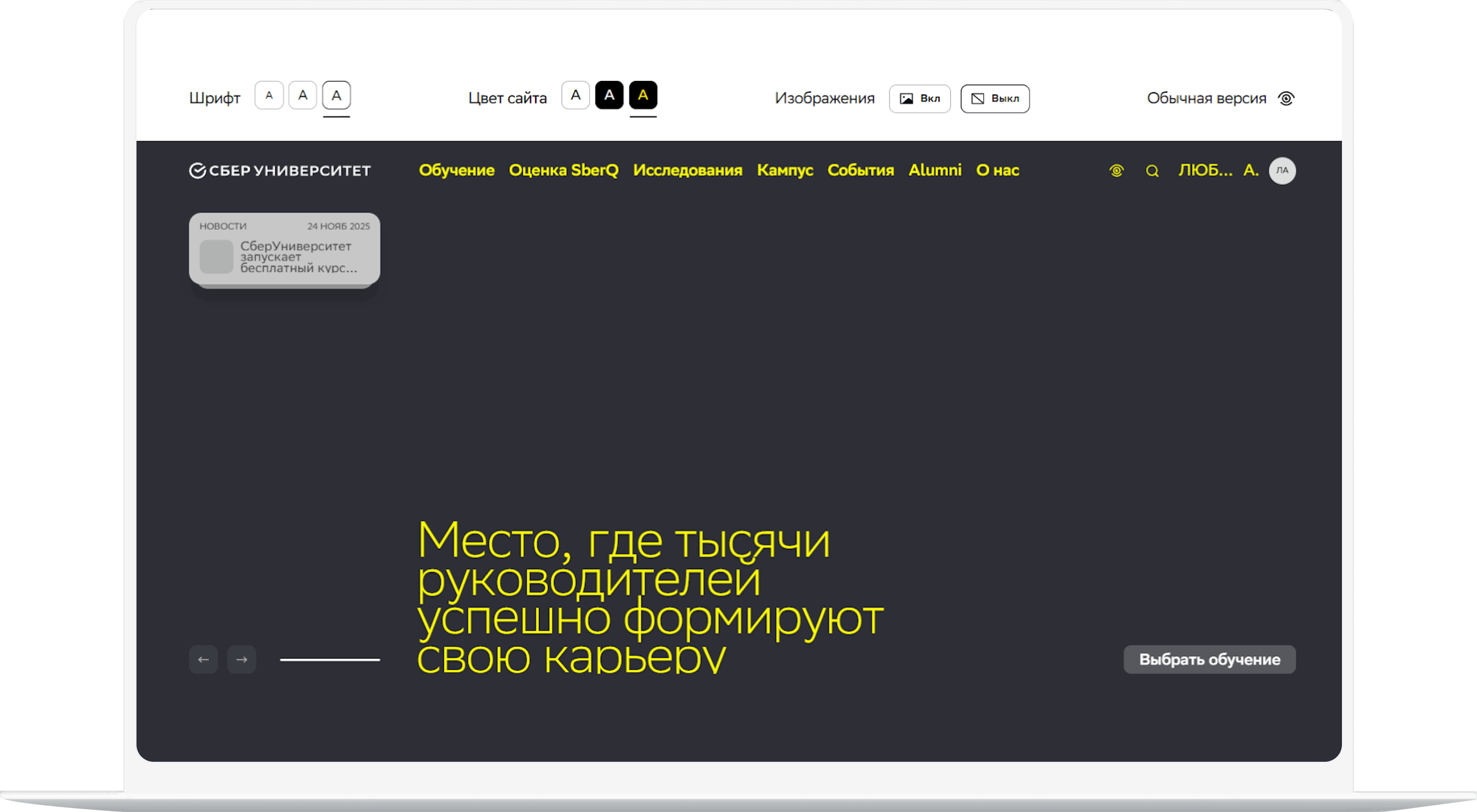1477x812 pixels.
Task: Click the СберУниверситет logo
Action: [x=280, y=171]
